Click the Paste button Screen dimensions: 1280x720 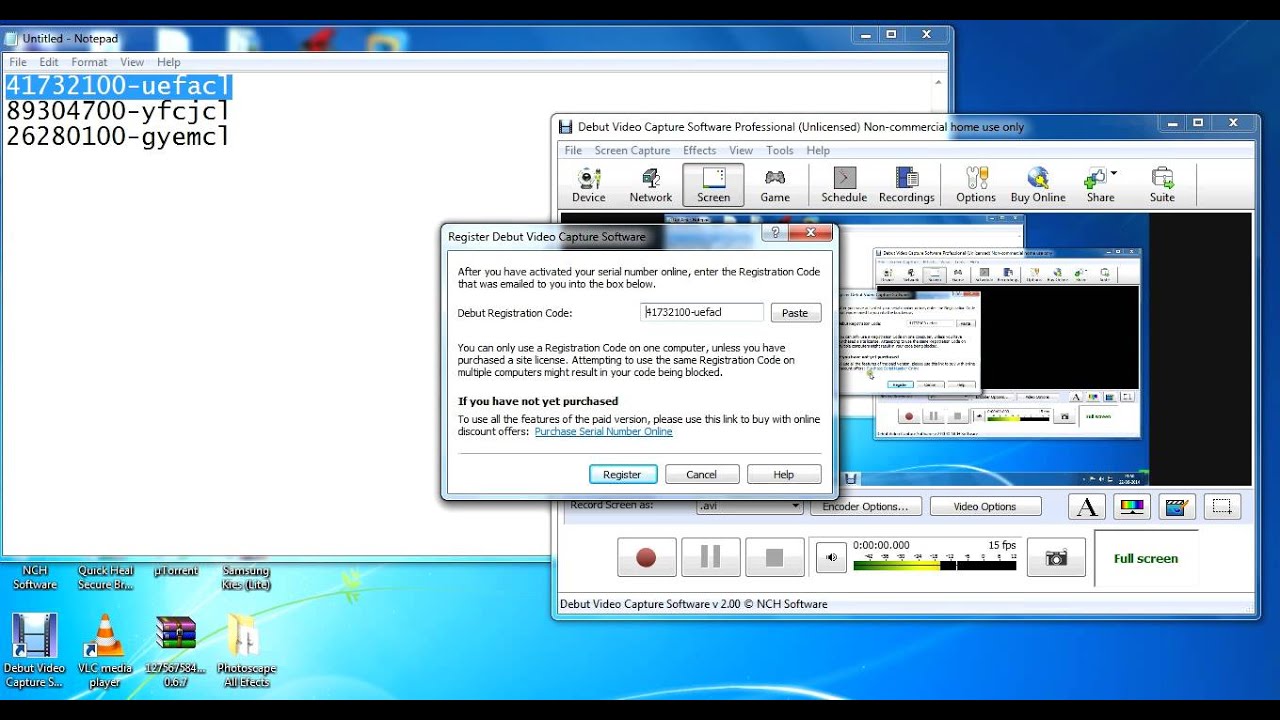[x=795, y=313]
